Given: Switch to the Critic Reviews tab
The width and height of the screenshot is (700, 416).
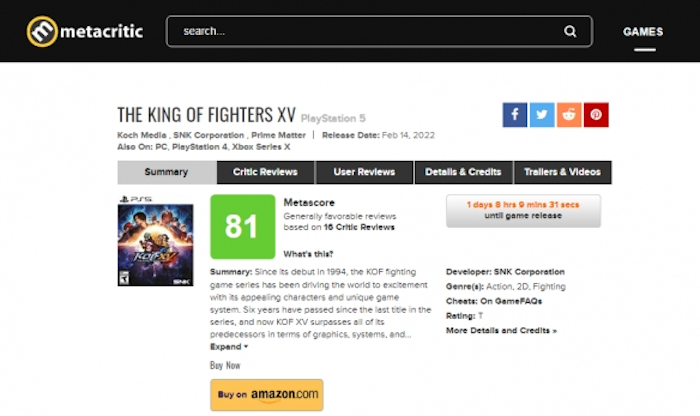Looking at the screenshot, I should coord(265,172).
